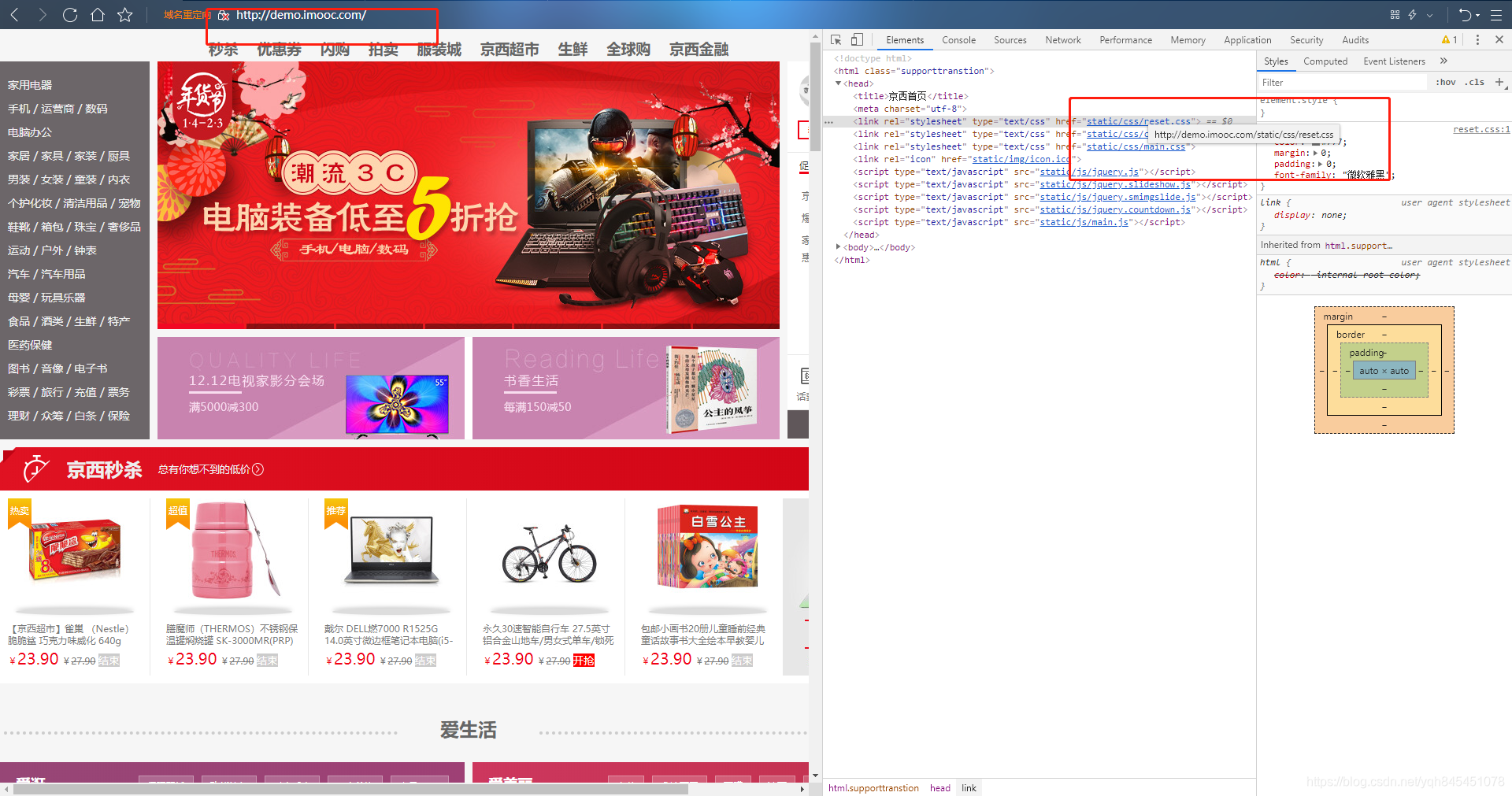Click the three-dot actions beside selected link node

coord(828,122)
